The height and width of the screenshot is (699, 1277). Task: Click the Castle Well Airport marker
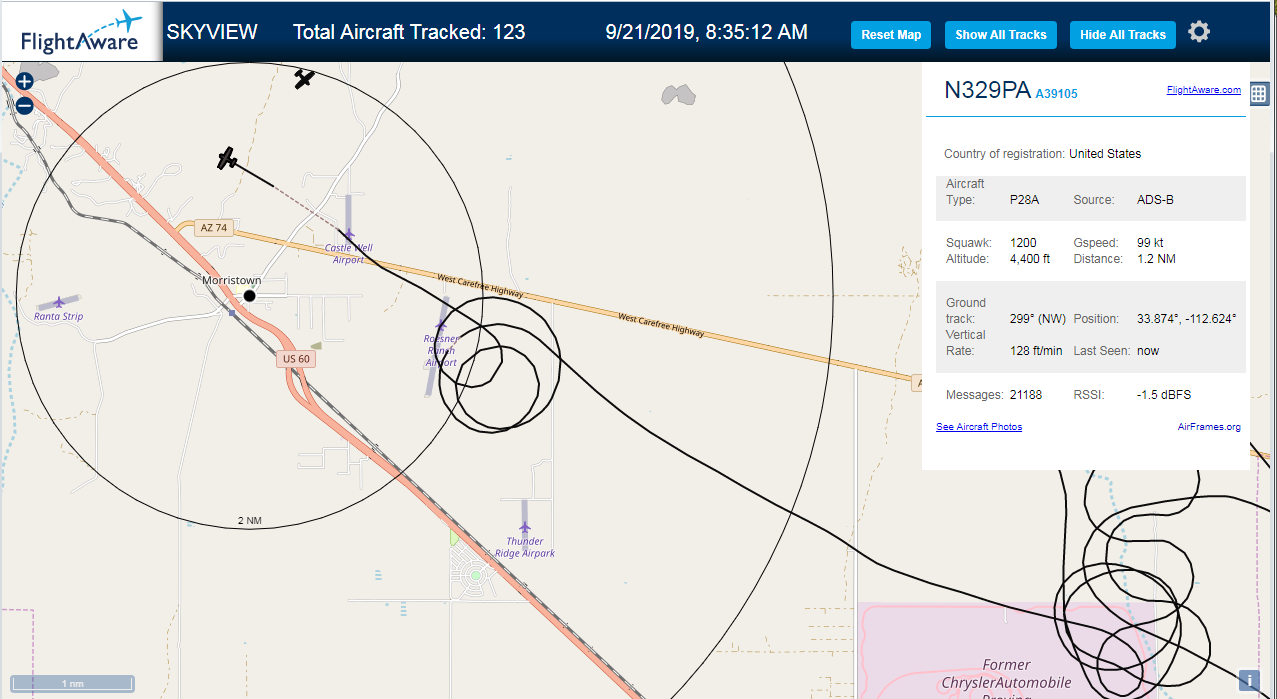click(348, 236)
